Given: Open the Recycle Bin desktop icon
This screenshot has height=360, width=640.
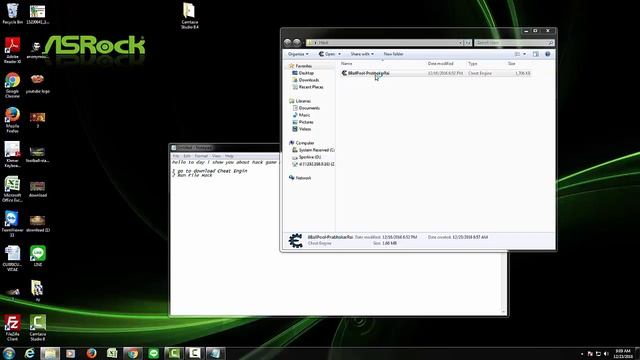Looking at the screenshot, I should 12,13.
